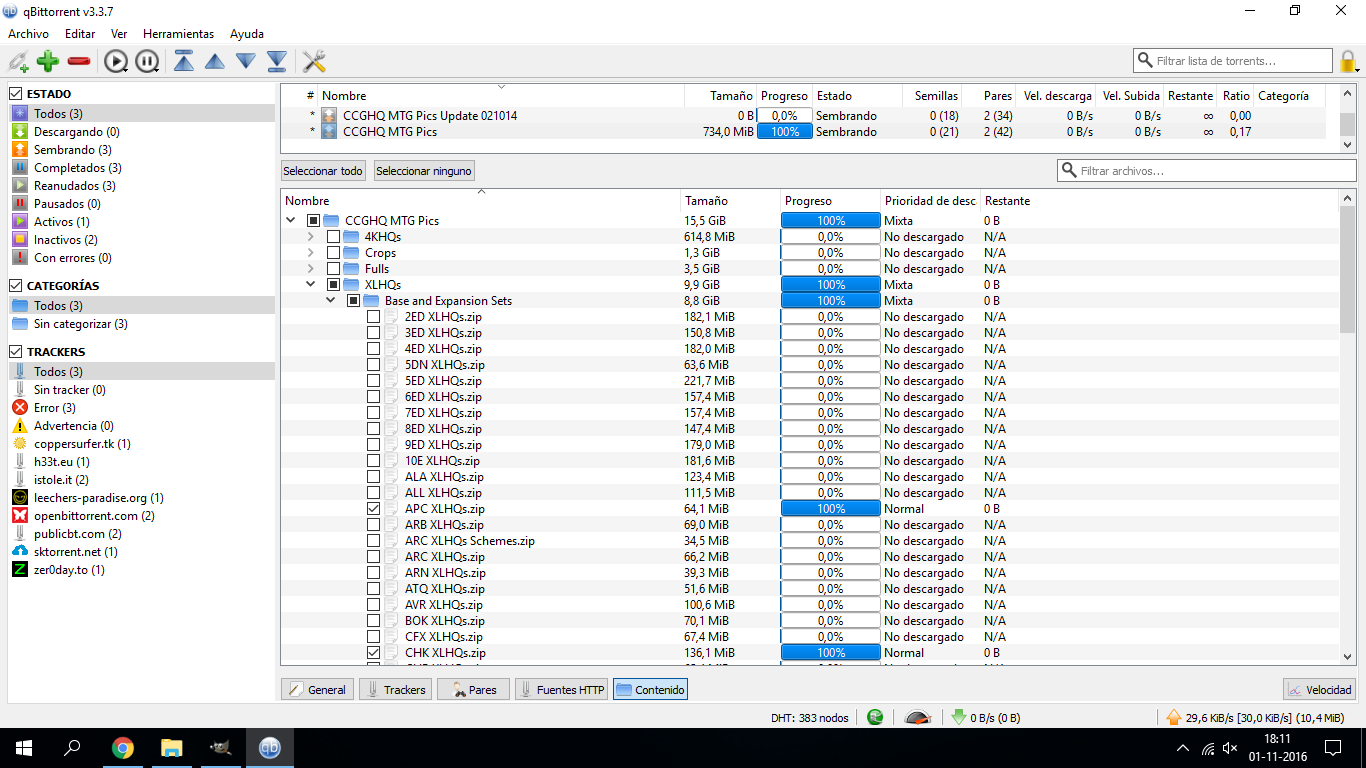Click the green add torrent file icon

(47, 62)
